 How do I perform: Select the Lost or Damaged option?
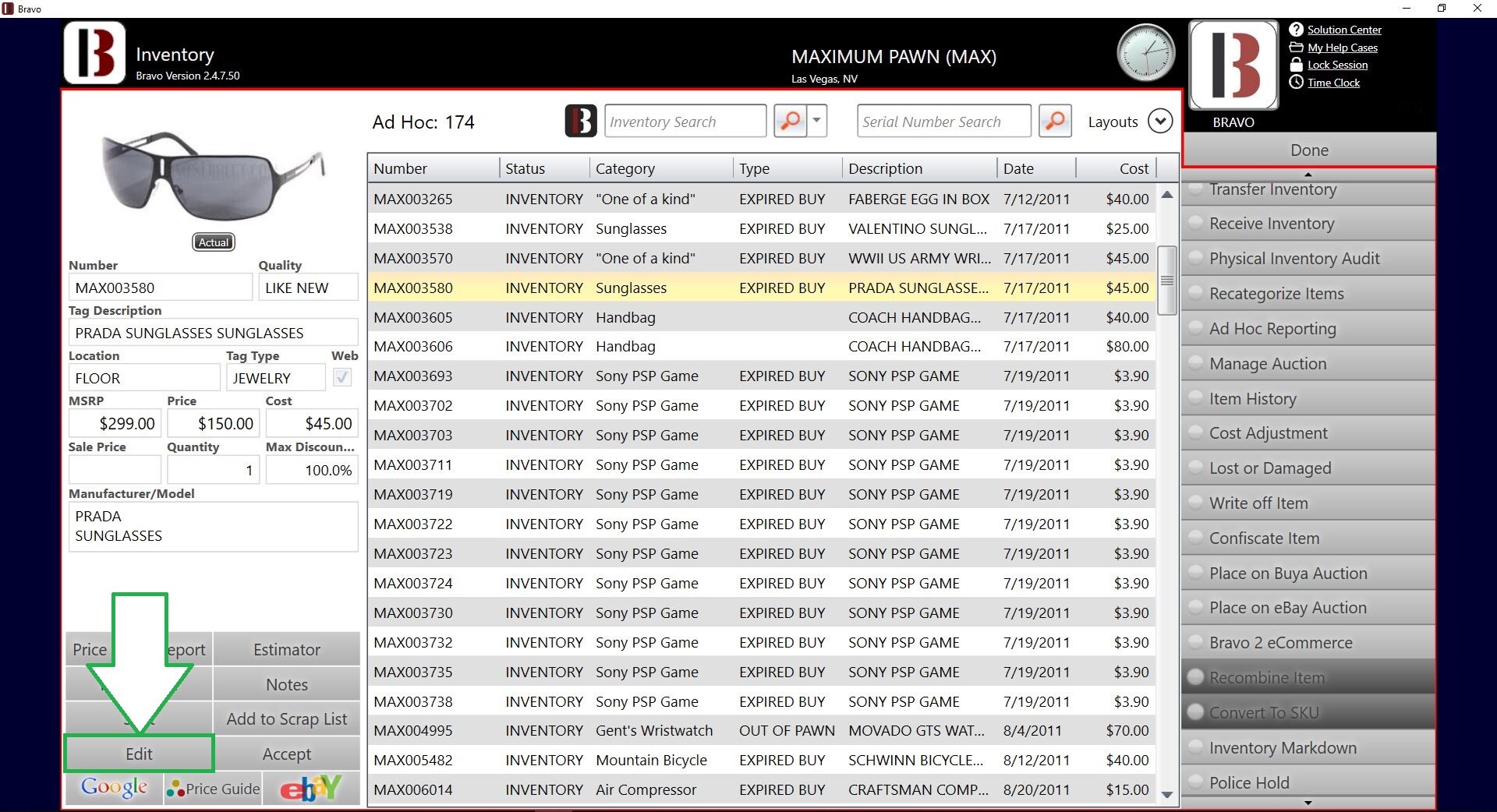point(1308,468)
